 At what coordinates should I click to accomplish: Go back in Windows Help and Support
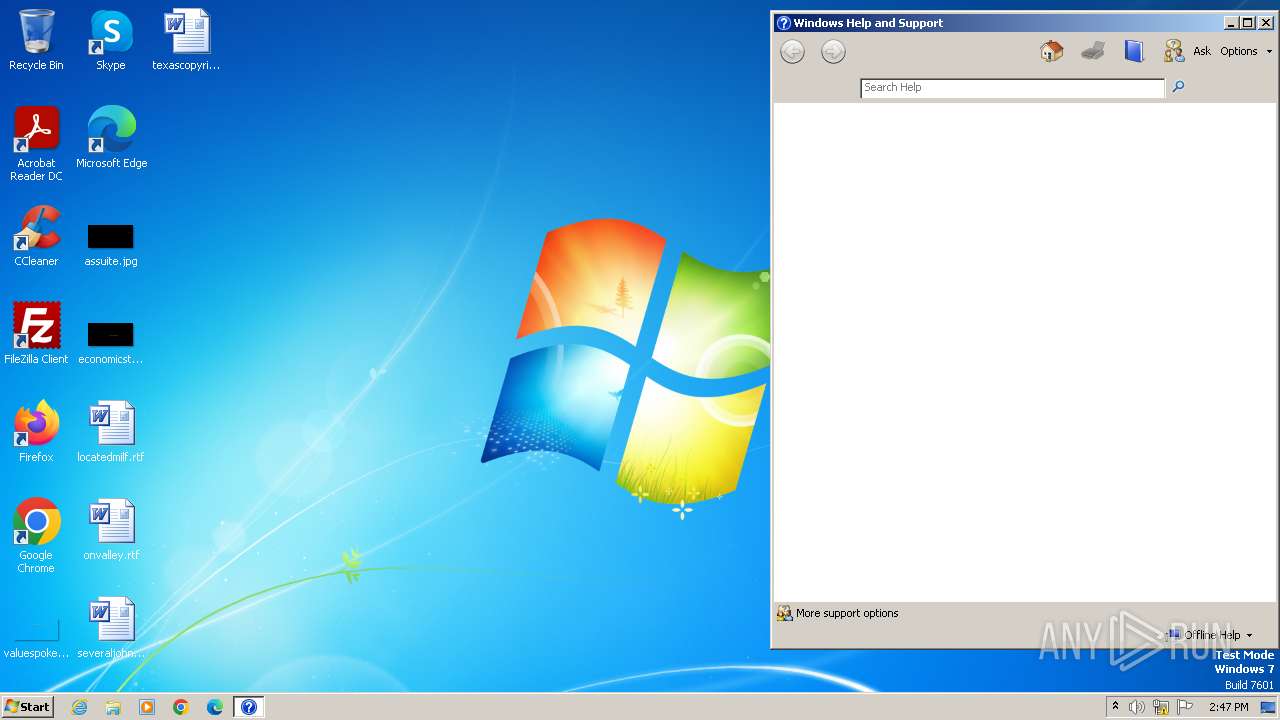click(792, 52)
